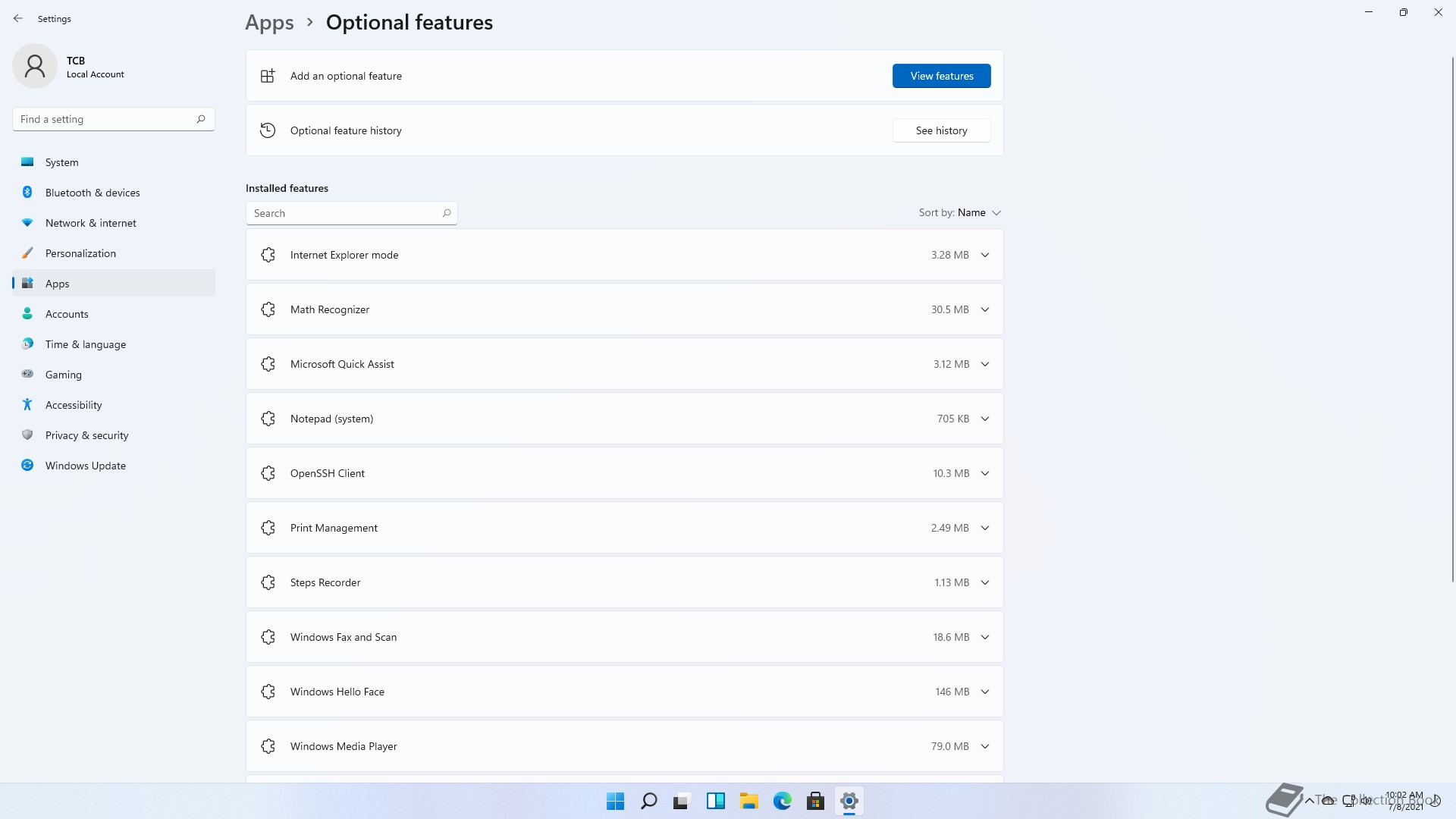
Task: Click the Apps breadcrumb link
Action: (x=269, y=23)
